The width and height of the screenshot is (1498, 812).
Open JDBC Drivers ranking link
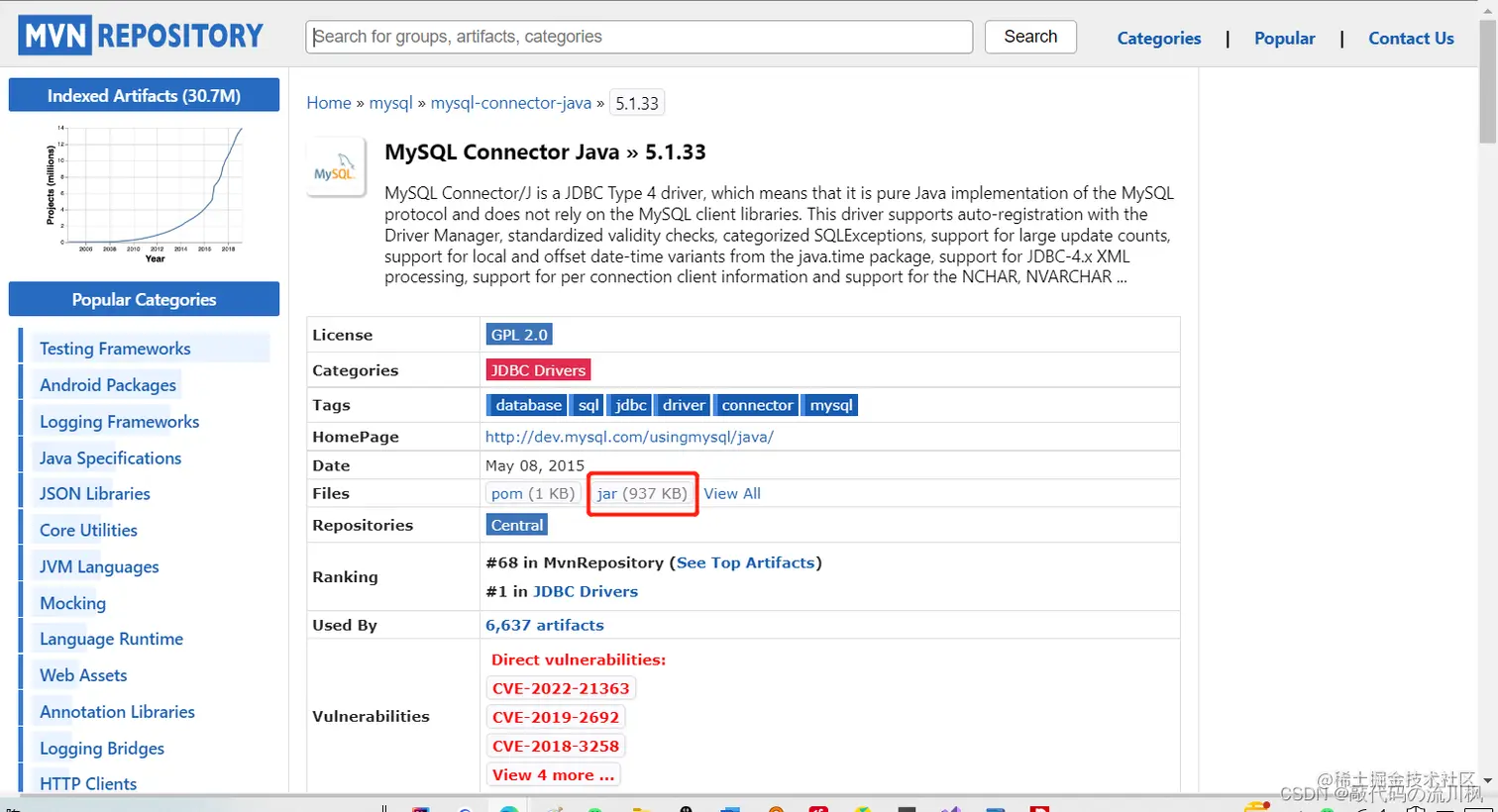[586, 591]
